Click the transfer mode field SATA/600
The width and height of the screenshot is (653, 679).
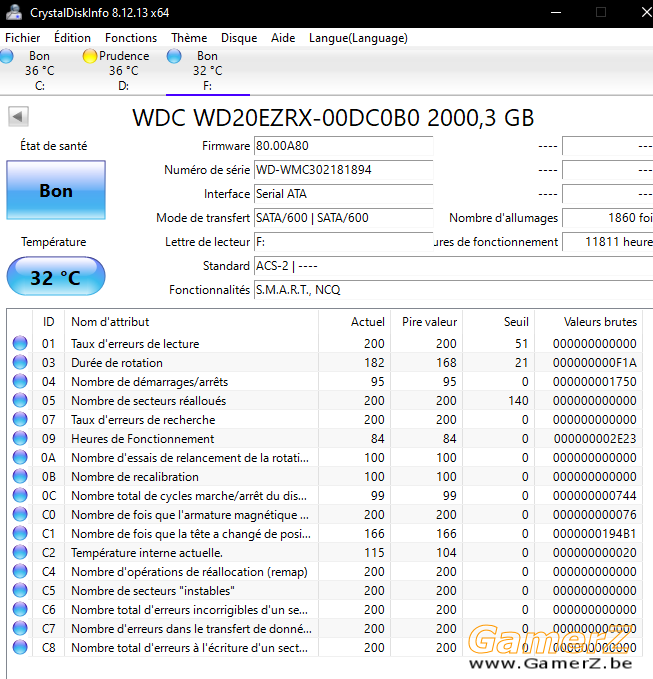click(x=343, y=218)
